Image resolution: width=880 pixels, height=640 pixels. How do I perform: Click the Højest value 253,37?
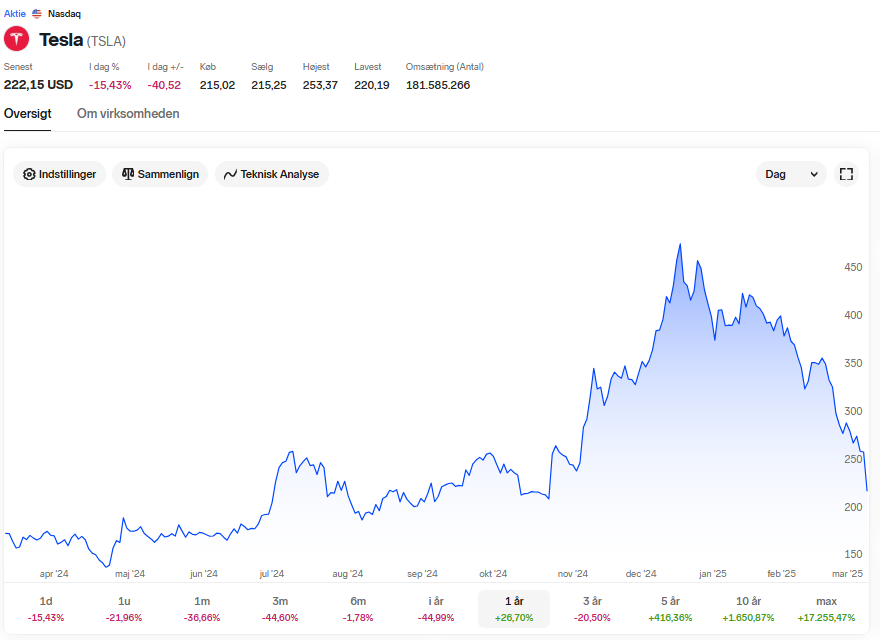coord(320,85)
